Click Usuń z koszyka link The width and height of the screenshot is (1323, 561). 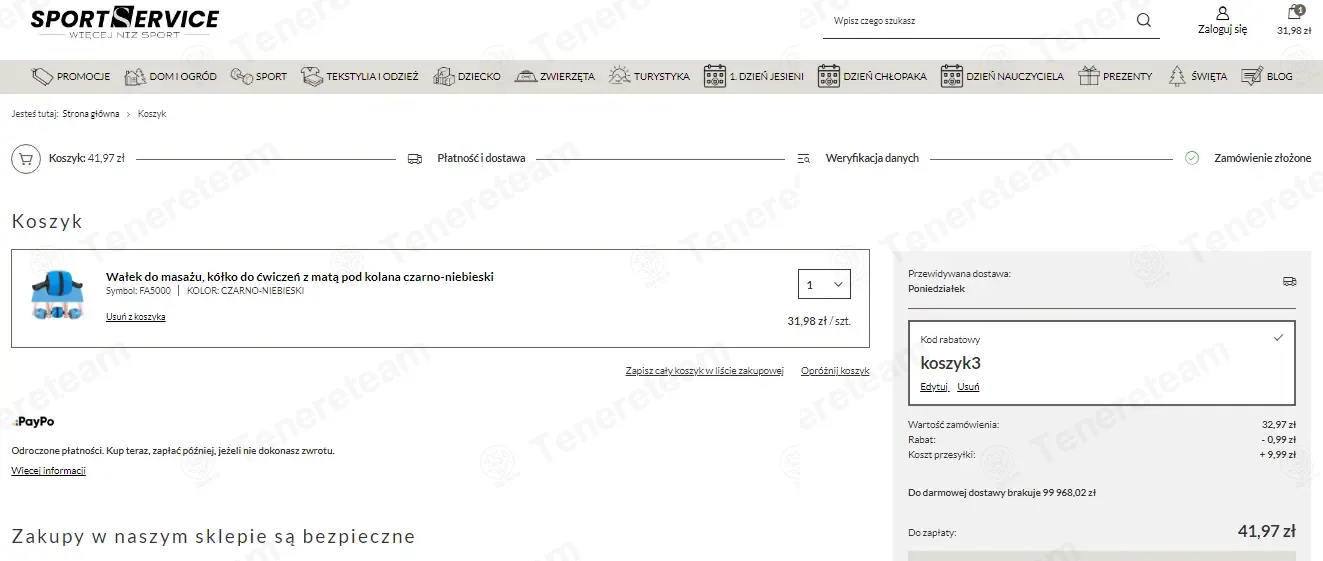point(136,317)
